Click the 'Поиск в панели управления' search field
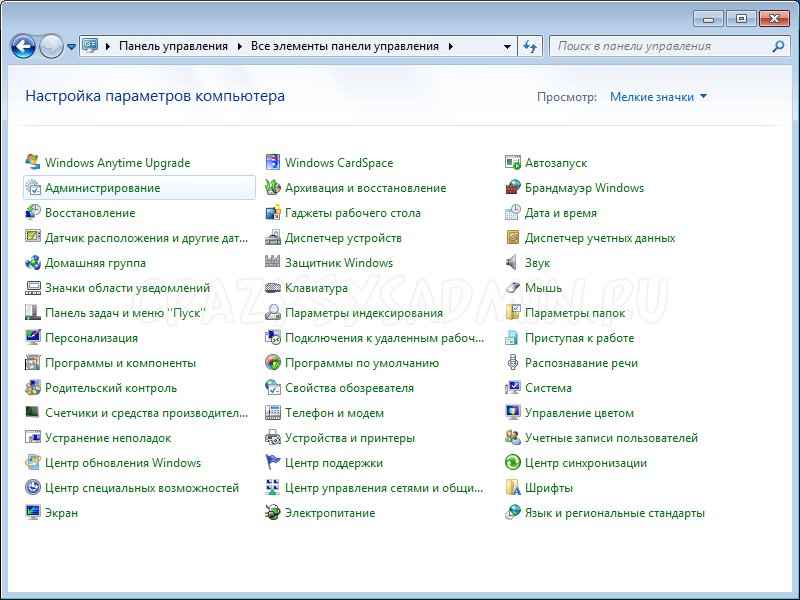 click(x=660, y=46)
